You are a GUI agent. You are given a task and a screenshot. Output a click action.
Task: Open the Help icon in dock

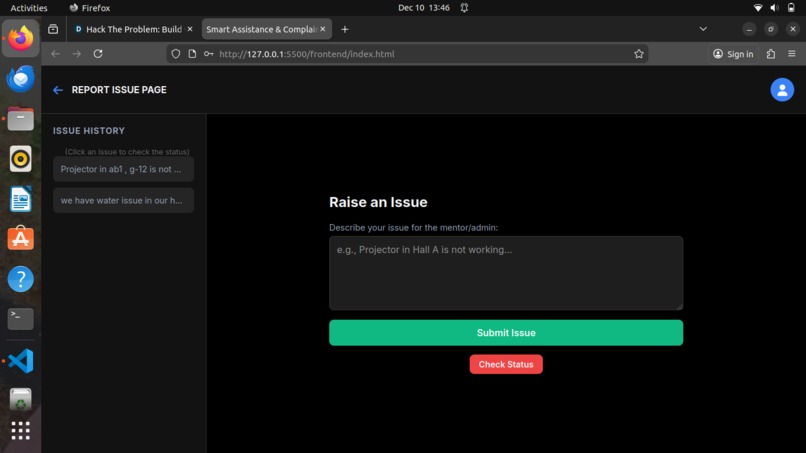(x=21, y=279)
